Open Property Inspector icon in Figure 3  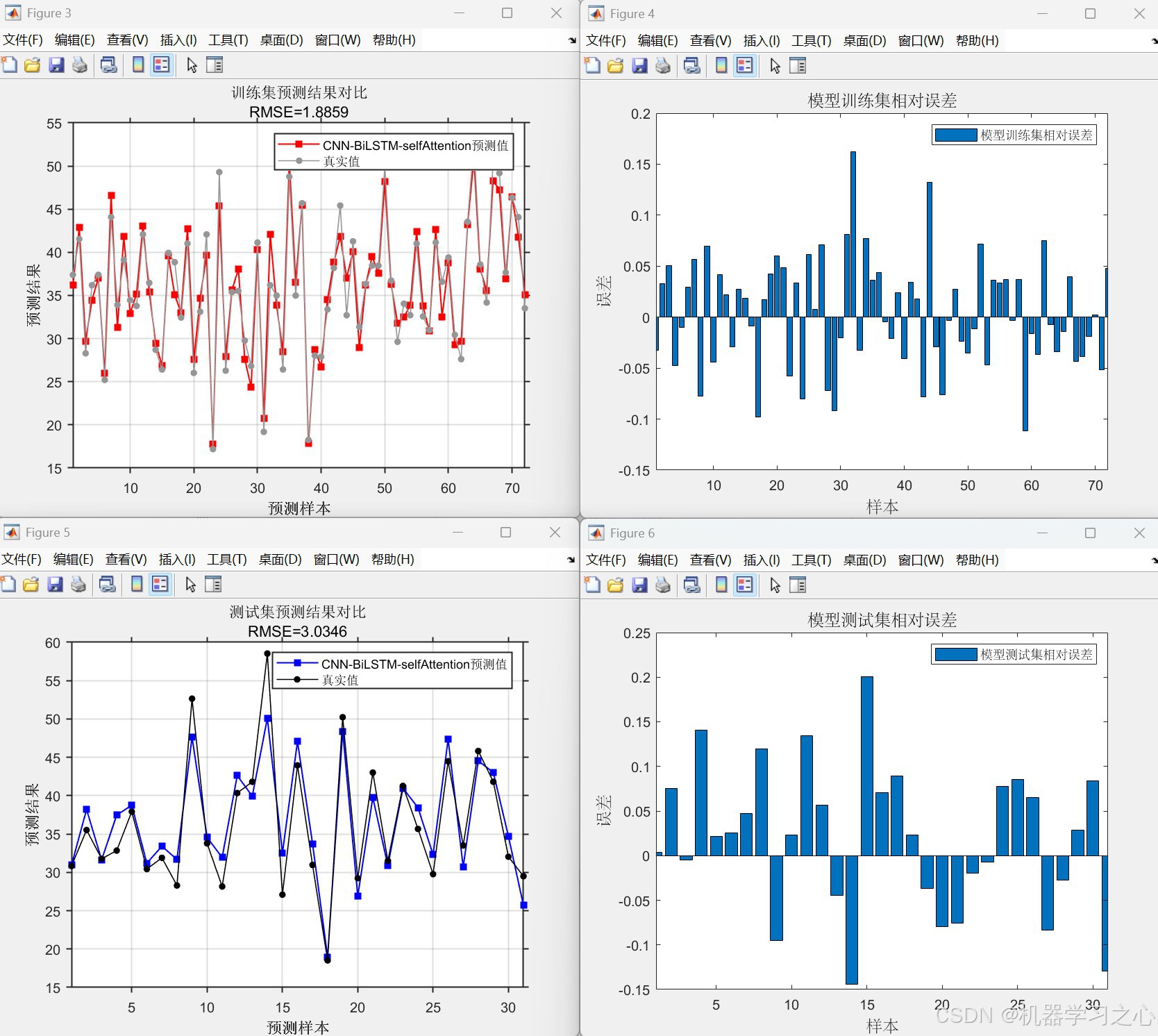pyautogui.click(x=215, y=65)
